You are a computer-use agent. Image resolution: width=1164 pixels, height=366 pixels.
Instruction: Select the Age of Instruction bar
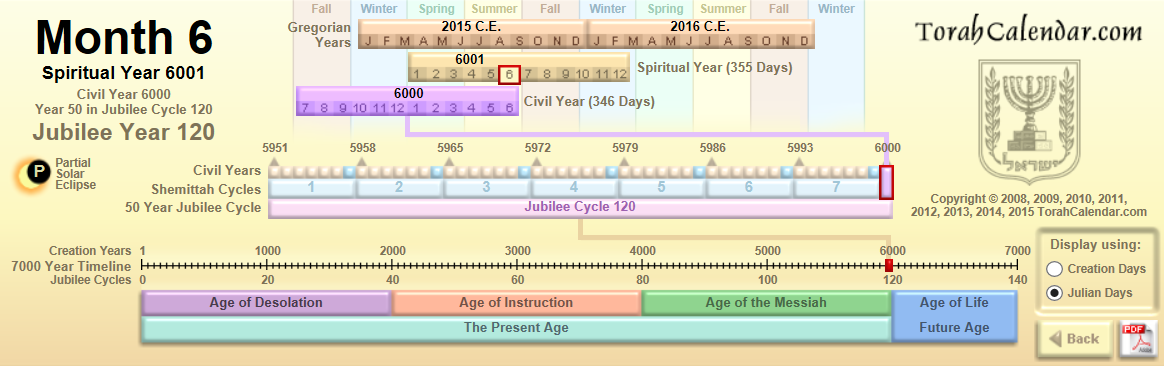click(x=516, y=303)
